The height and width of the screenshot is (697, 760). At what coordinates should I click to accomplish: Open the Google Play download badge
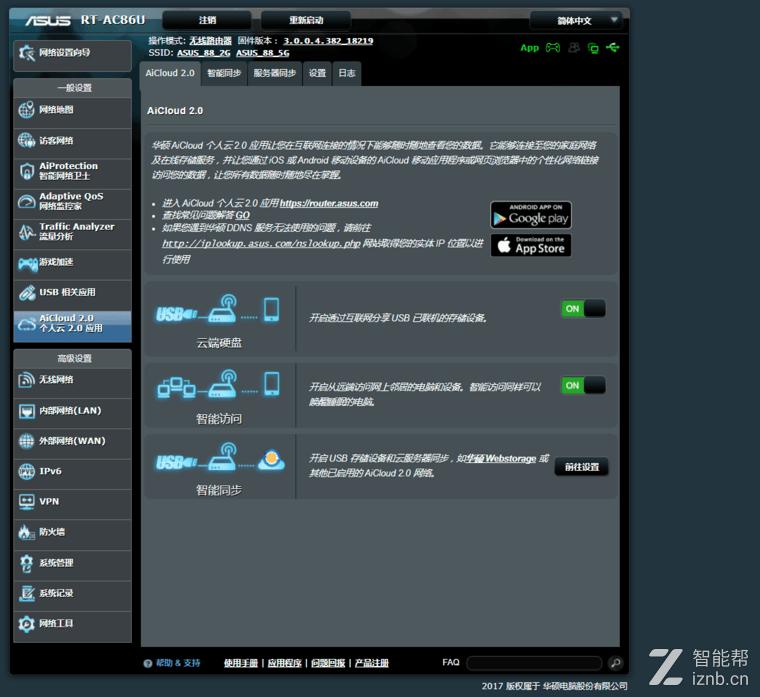(x=530, y=214)
